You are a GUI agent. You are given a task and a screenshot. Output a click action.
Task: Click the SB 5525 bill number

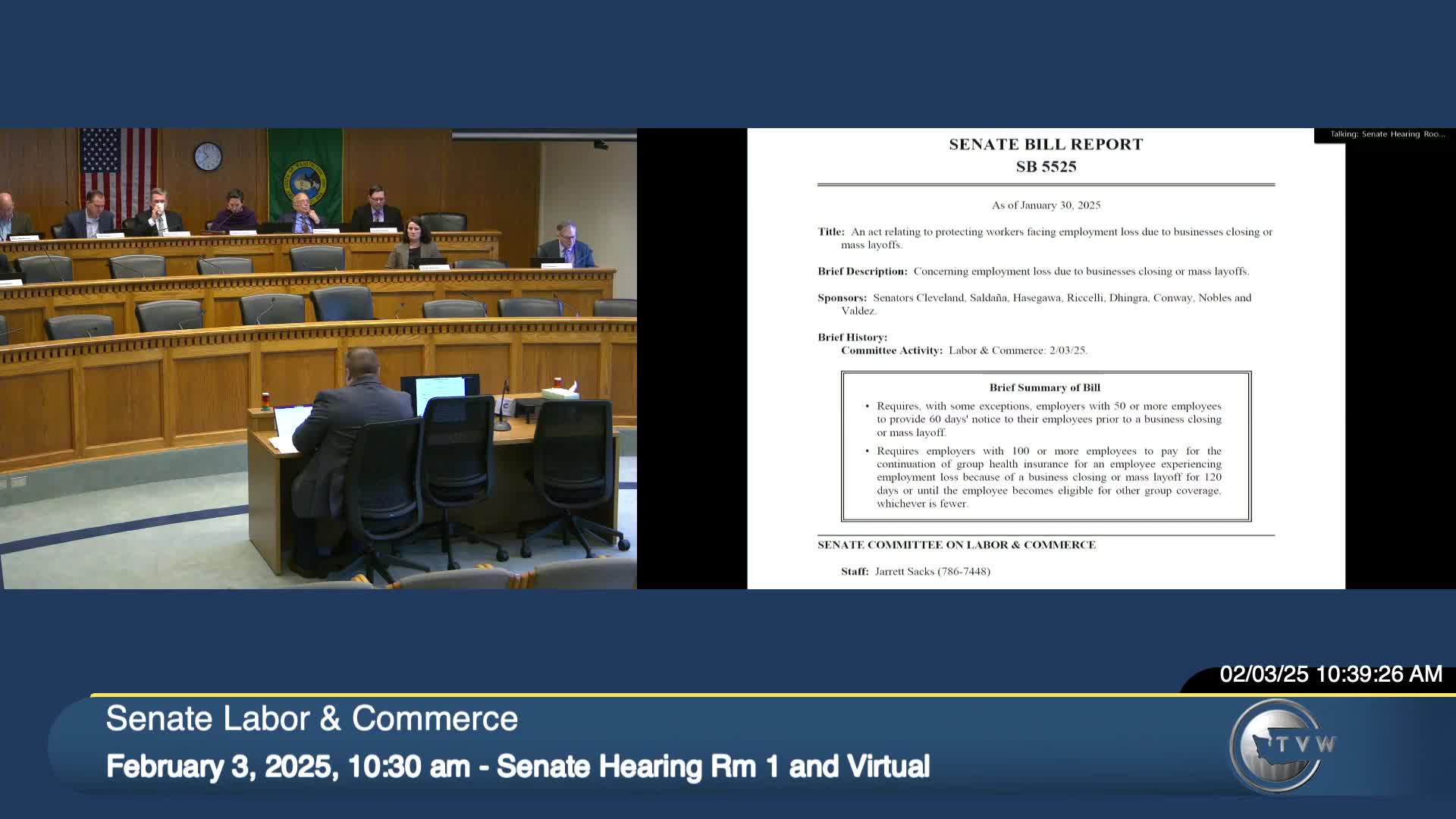(x=1046, y=167)
